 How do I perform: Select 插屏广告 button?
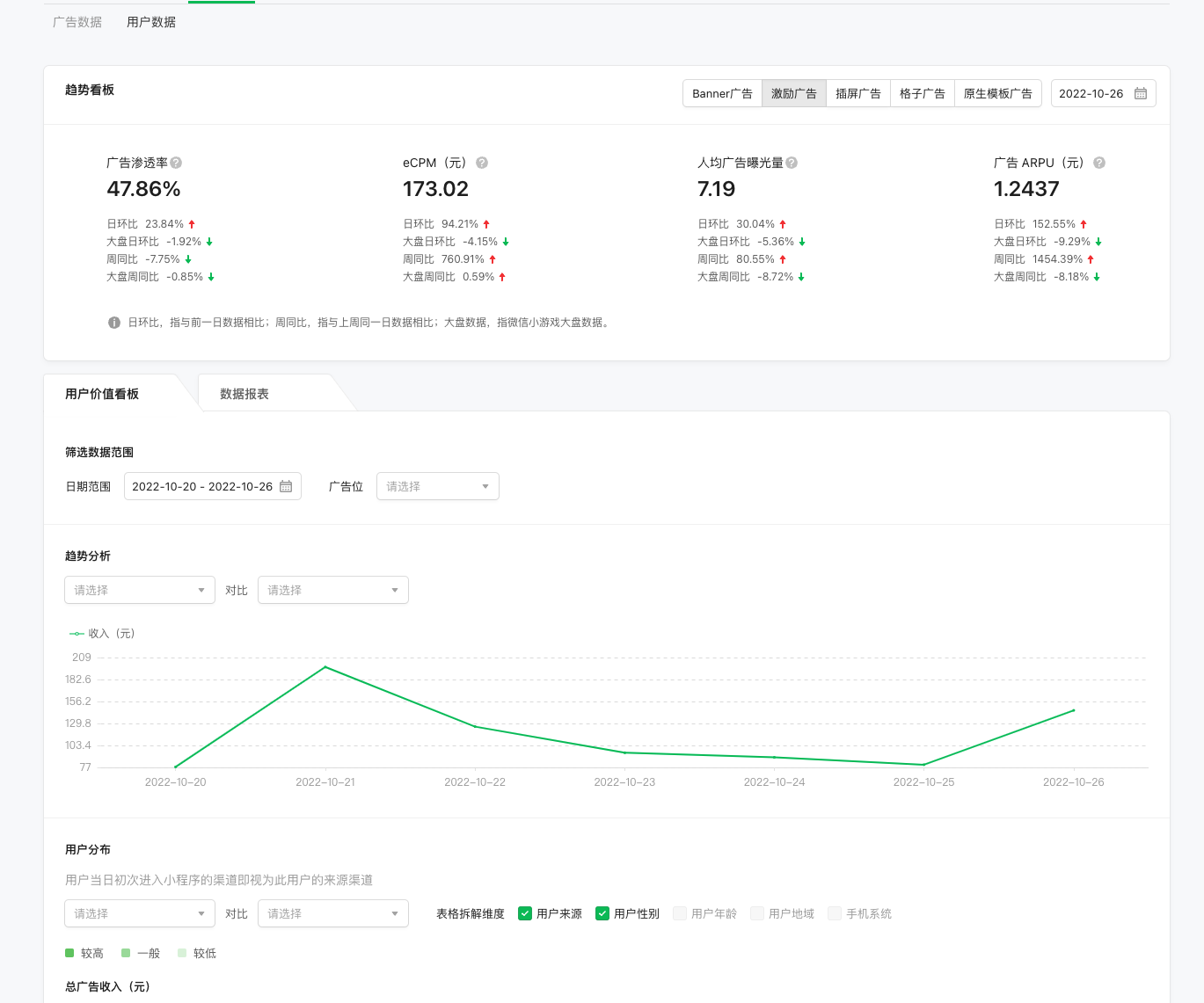(858, 93)
